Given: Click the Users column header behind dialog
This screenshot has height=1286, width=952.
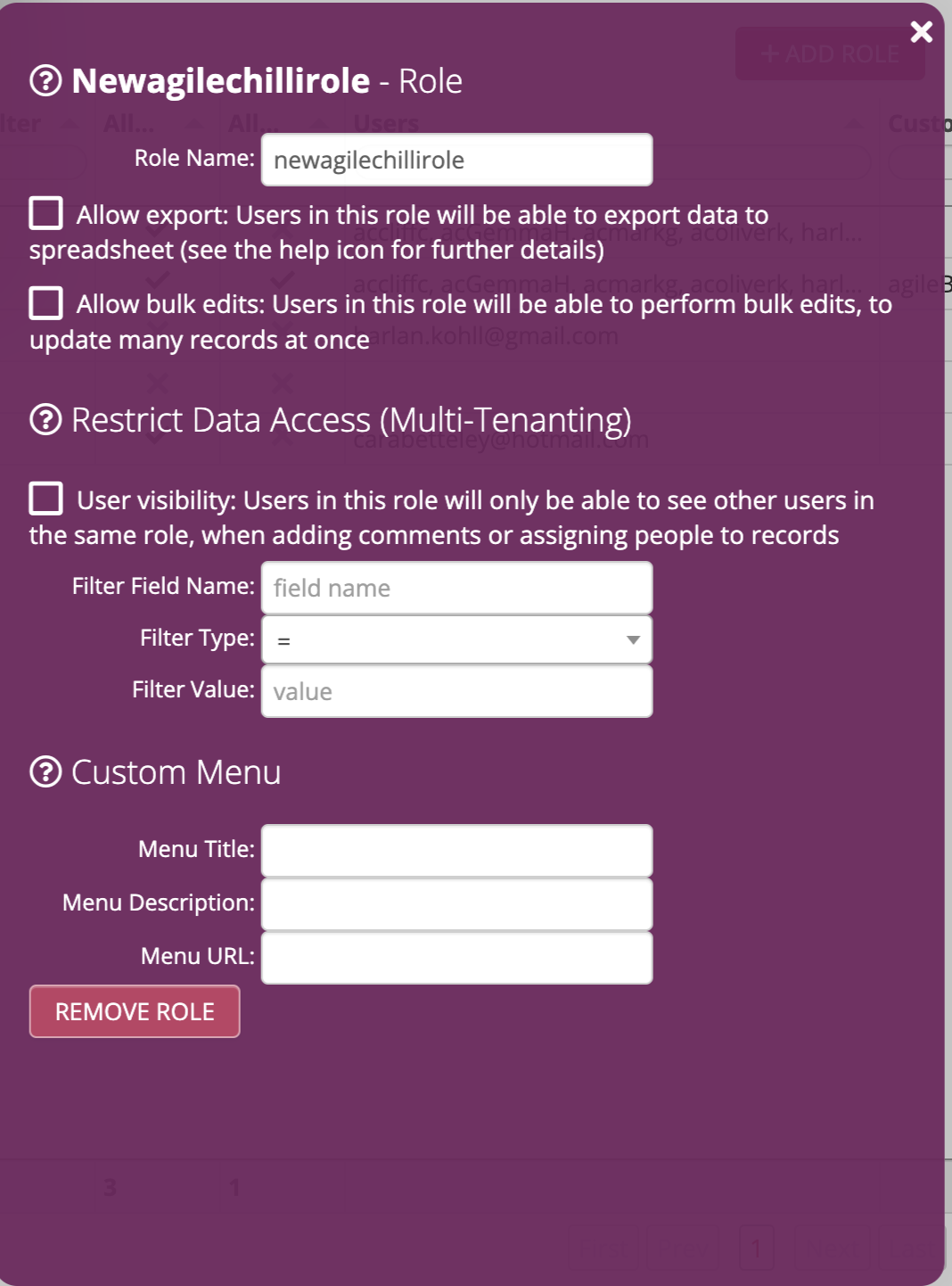Looking at the screenshot, I should coord(387,123).
